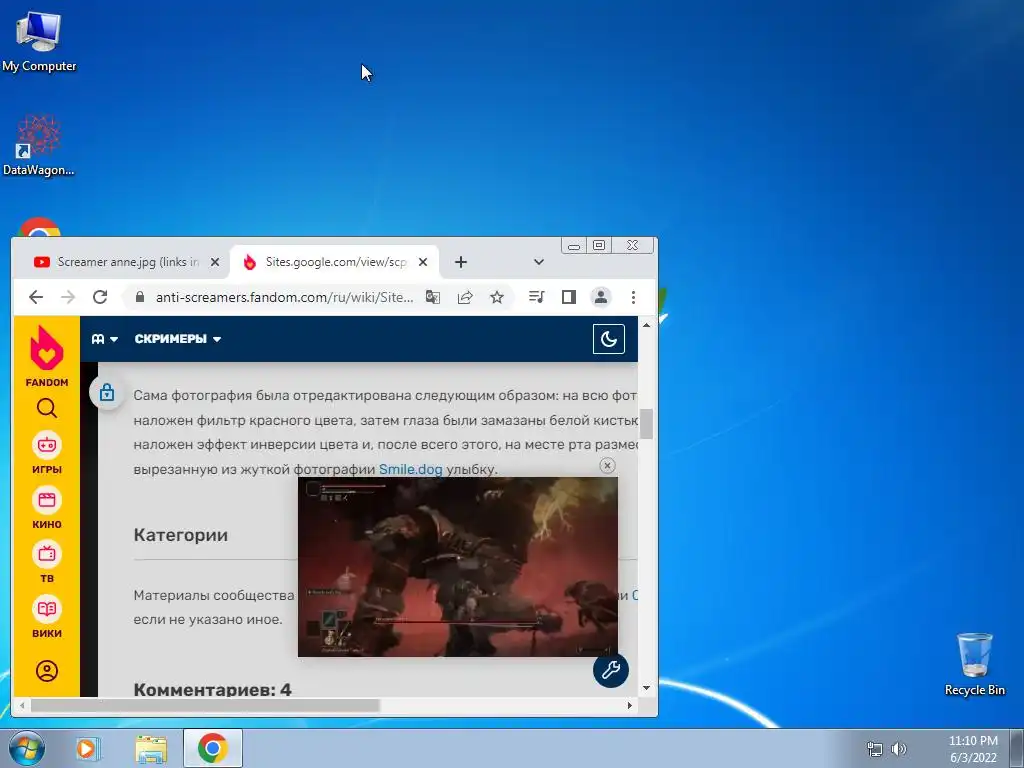This screenshot has height=768, width=1024.
Task: Click the Chrome taskbar button
Action: 213,748
